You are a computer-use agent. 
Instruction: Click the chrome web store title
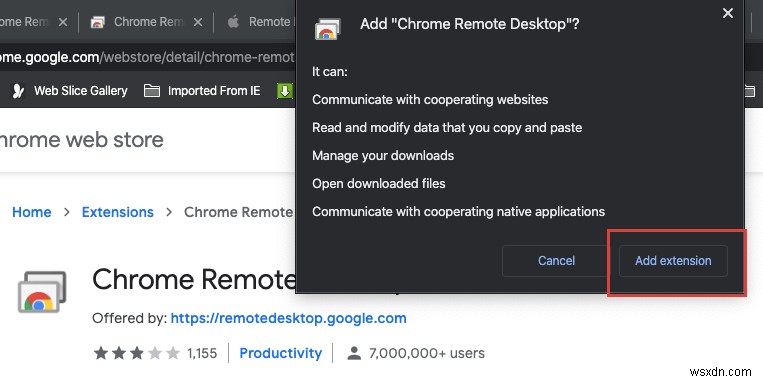pyautogui.click(x=81, y=140)
